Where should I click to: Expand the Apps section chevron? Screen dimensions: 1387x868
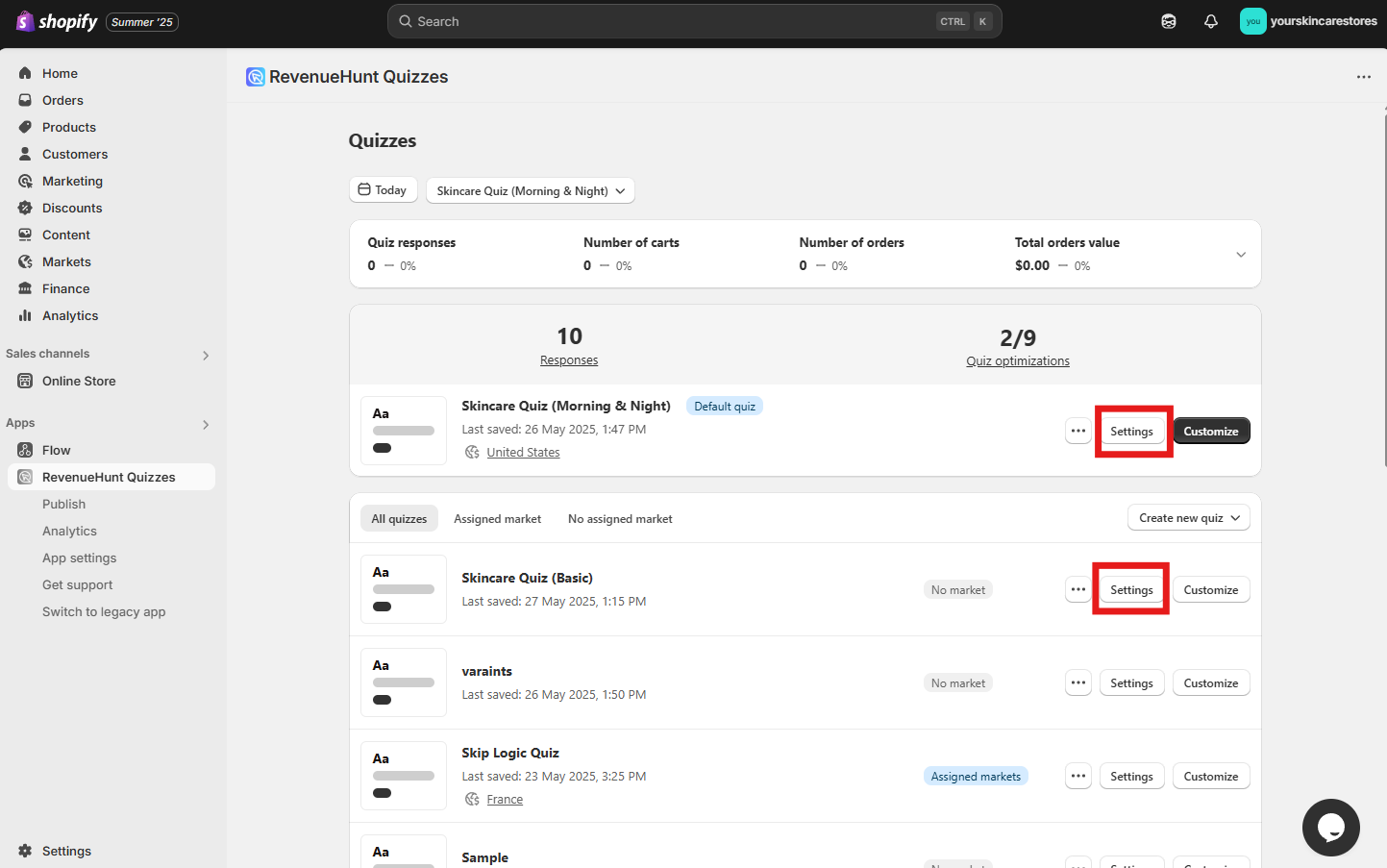tap(206, 424)
